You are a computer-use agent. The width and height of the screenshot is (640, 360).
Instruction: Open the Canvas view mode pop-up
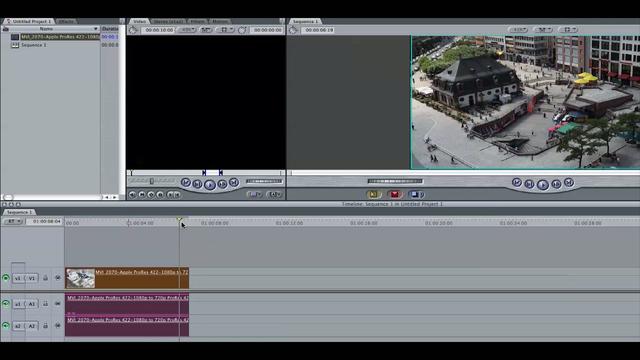coord(568,30)
